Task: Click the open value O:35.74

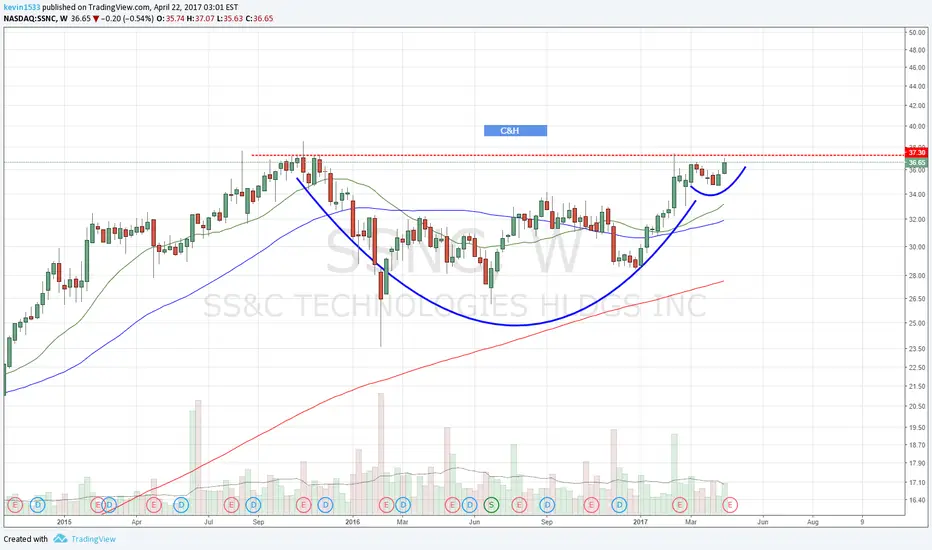Action: 171,18
